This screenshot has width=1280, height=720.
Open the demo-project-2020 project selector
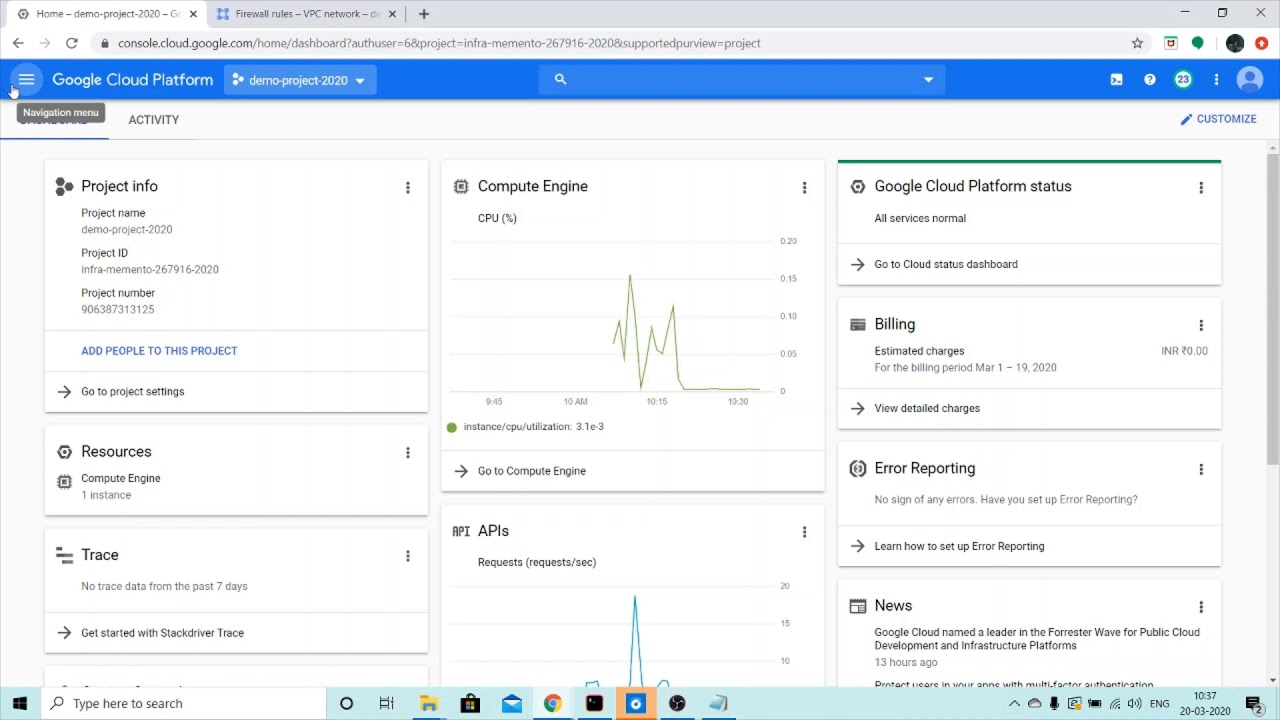coord(300,80)
